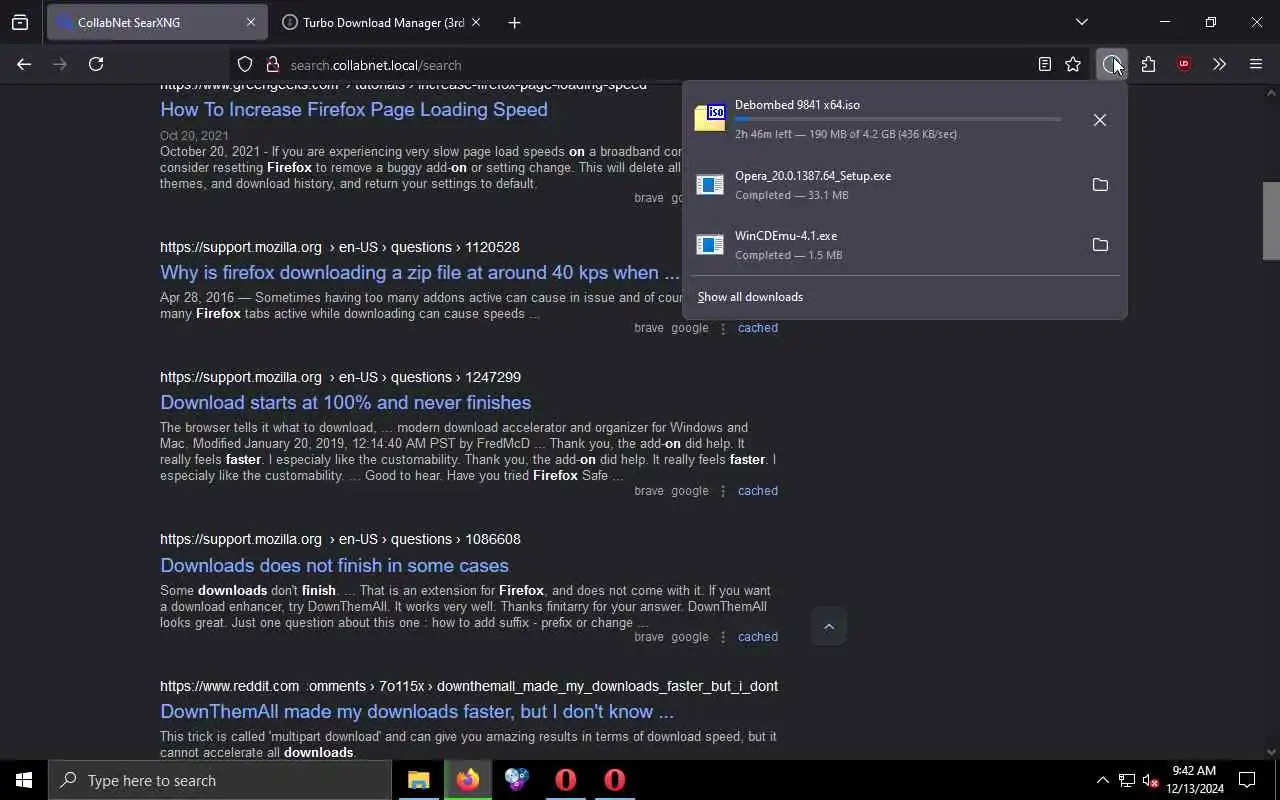
Task: Open Downloads does not finish in some cases
Action: pos(334,565)
